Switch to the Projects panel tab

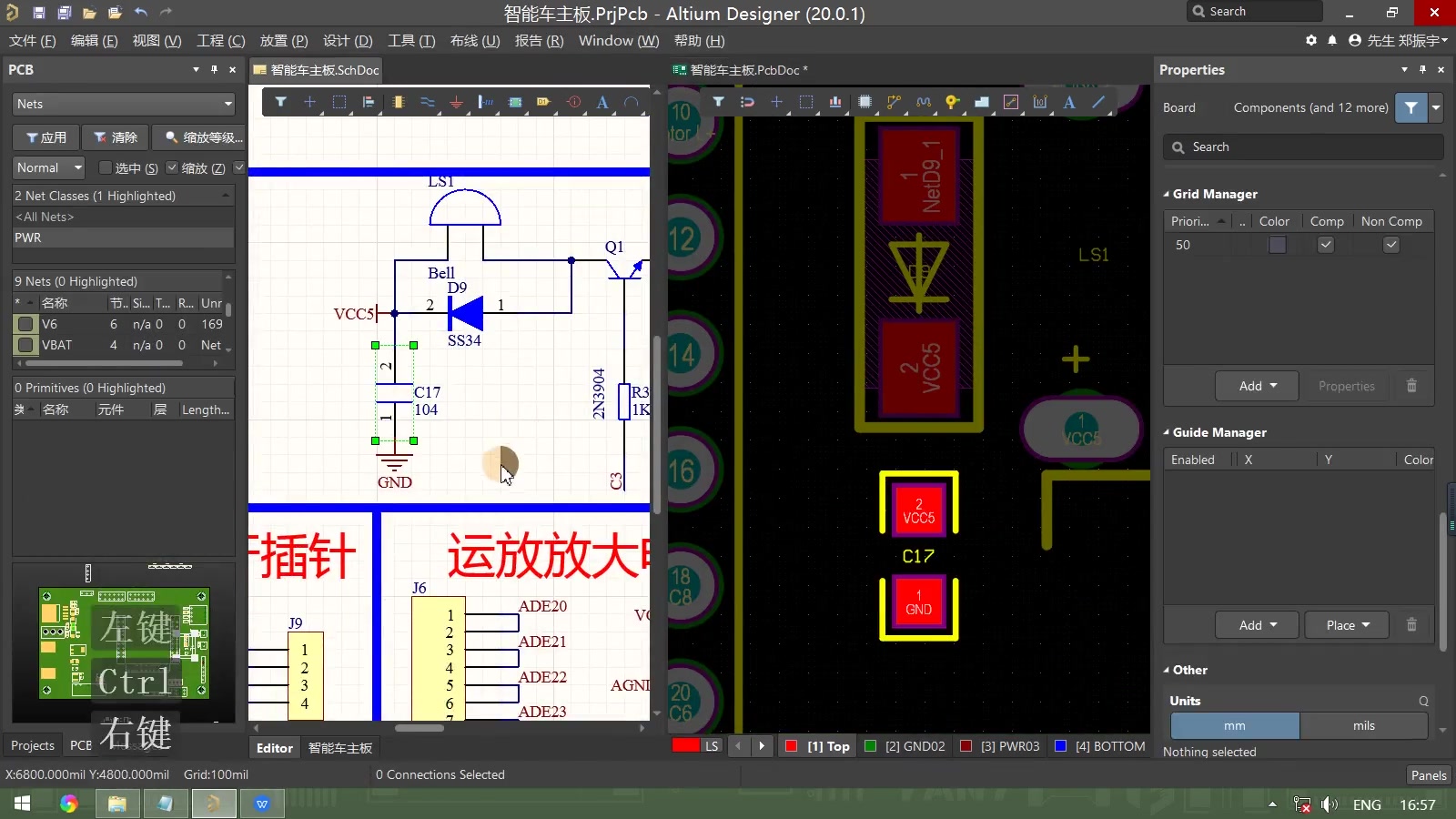click(33, 745)
